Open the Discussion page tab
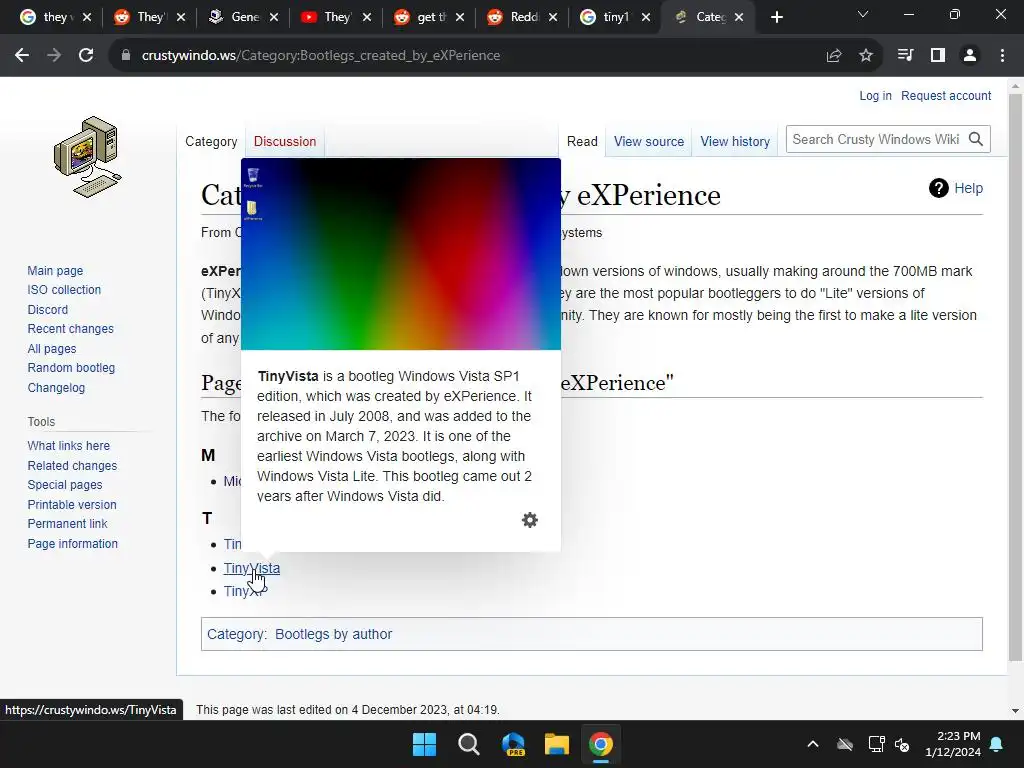This screenshot has height=768, width=1024. (x=285, y=141)
